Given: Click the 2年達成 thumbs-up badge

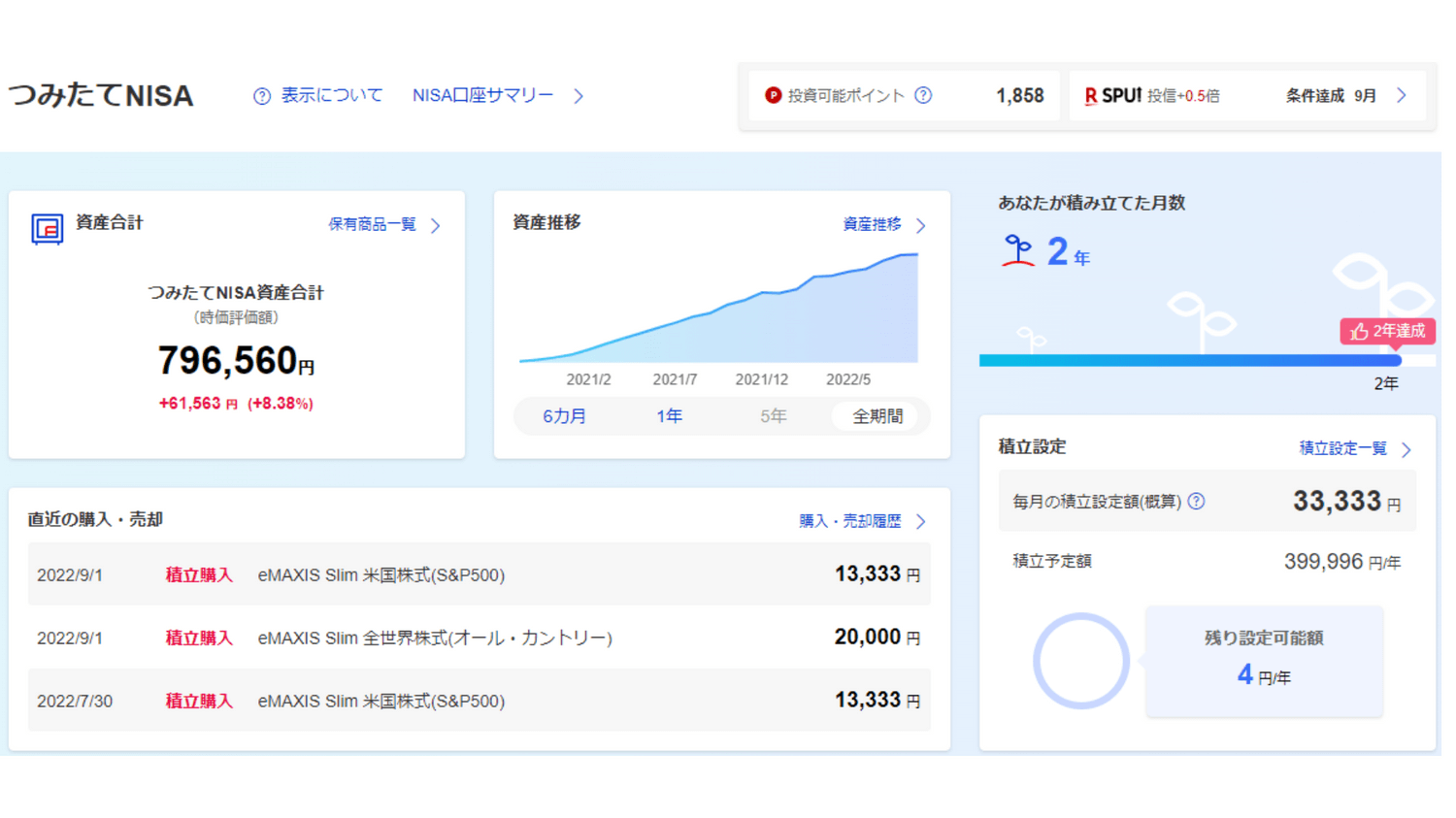Looking at the screenshot, I should point(1387,331).
